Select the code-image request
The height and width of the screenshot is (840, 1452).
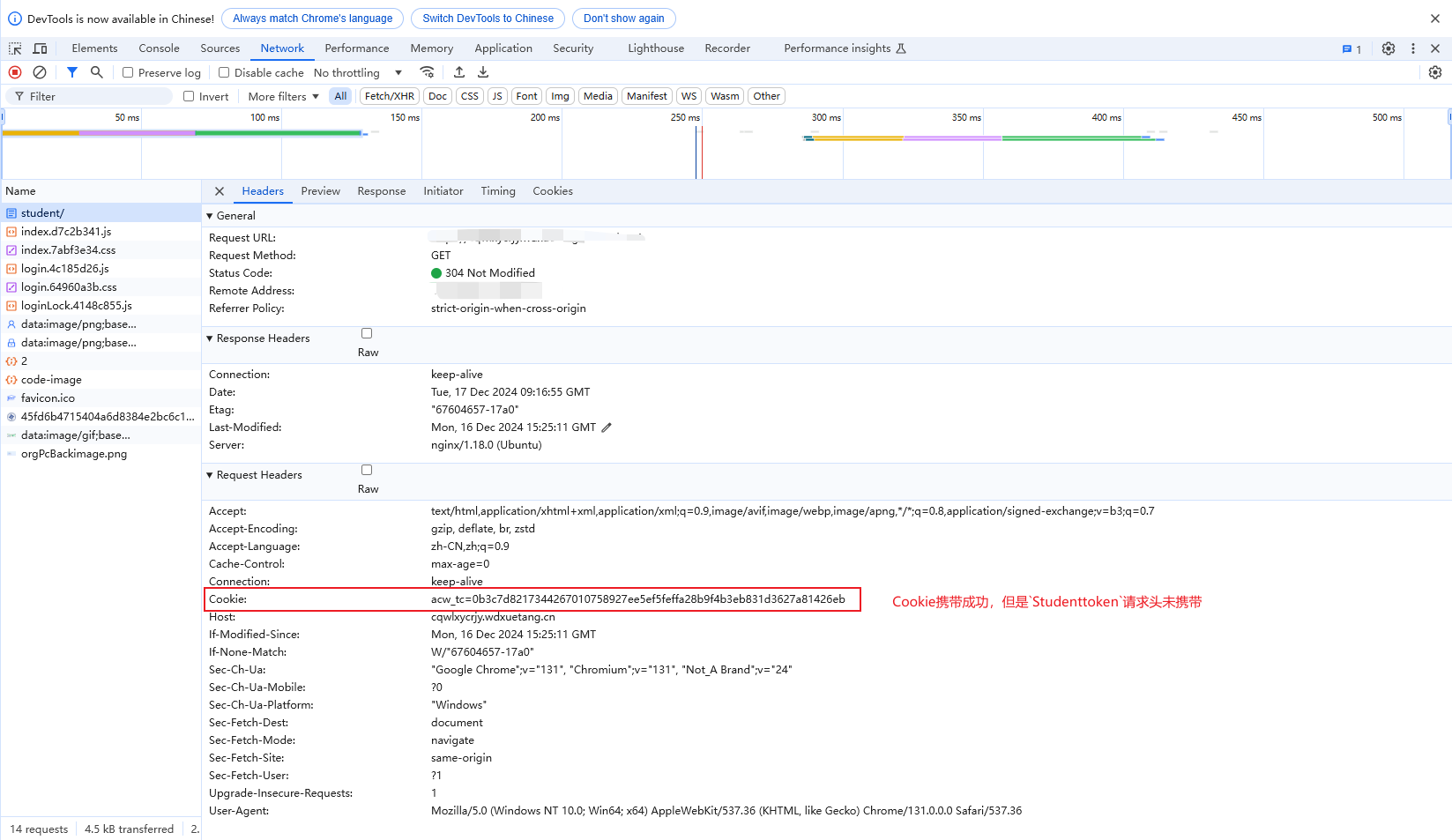(x=101, y=380)
